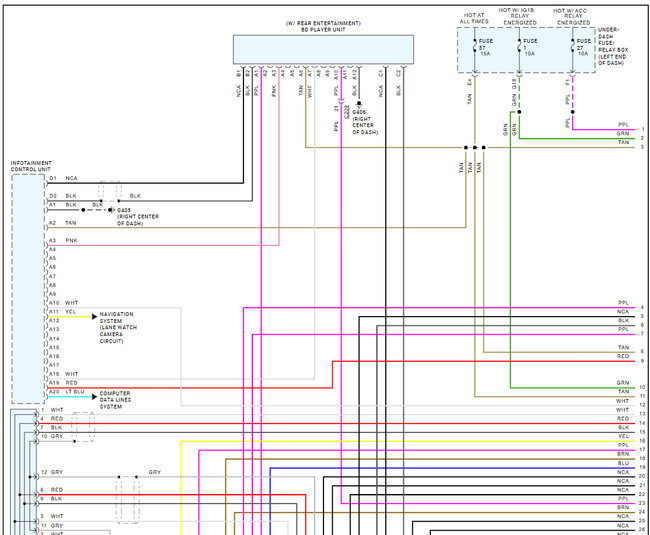Click the black arrowhead on the light blue A20 wire
The width and height of the screenshot is (650, 535).
point(94,397)
